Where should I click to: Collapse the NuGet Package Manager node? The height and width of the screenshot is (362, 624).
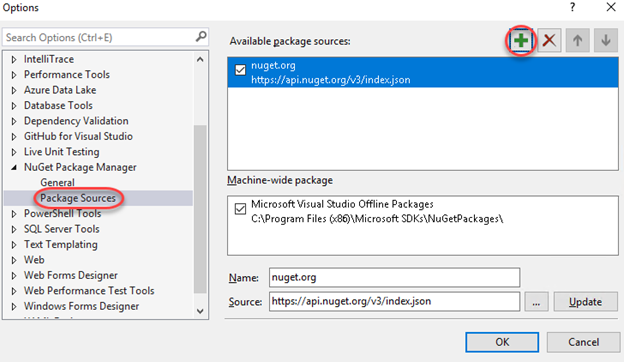coord(14,167)
